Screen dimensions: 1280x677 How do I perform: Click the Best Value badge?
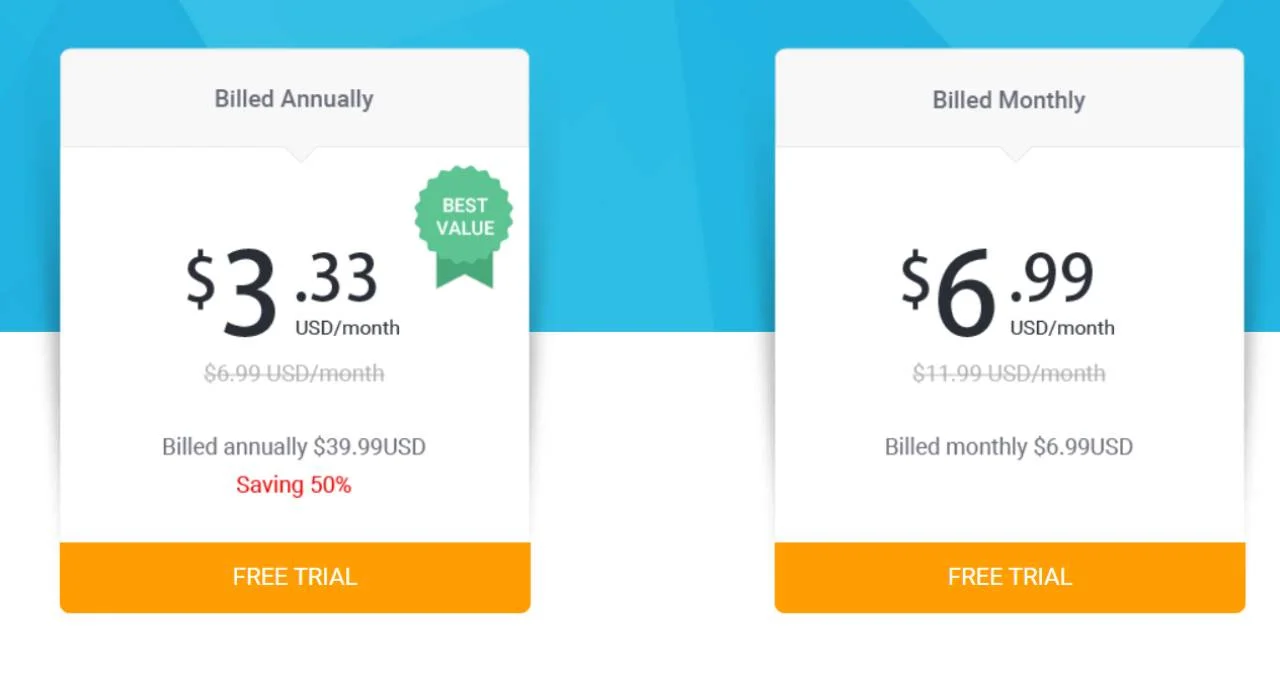464,215
